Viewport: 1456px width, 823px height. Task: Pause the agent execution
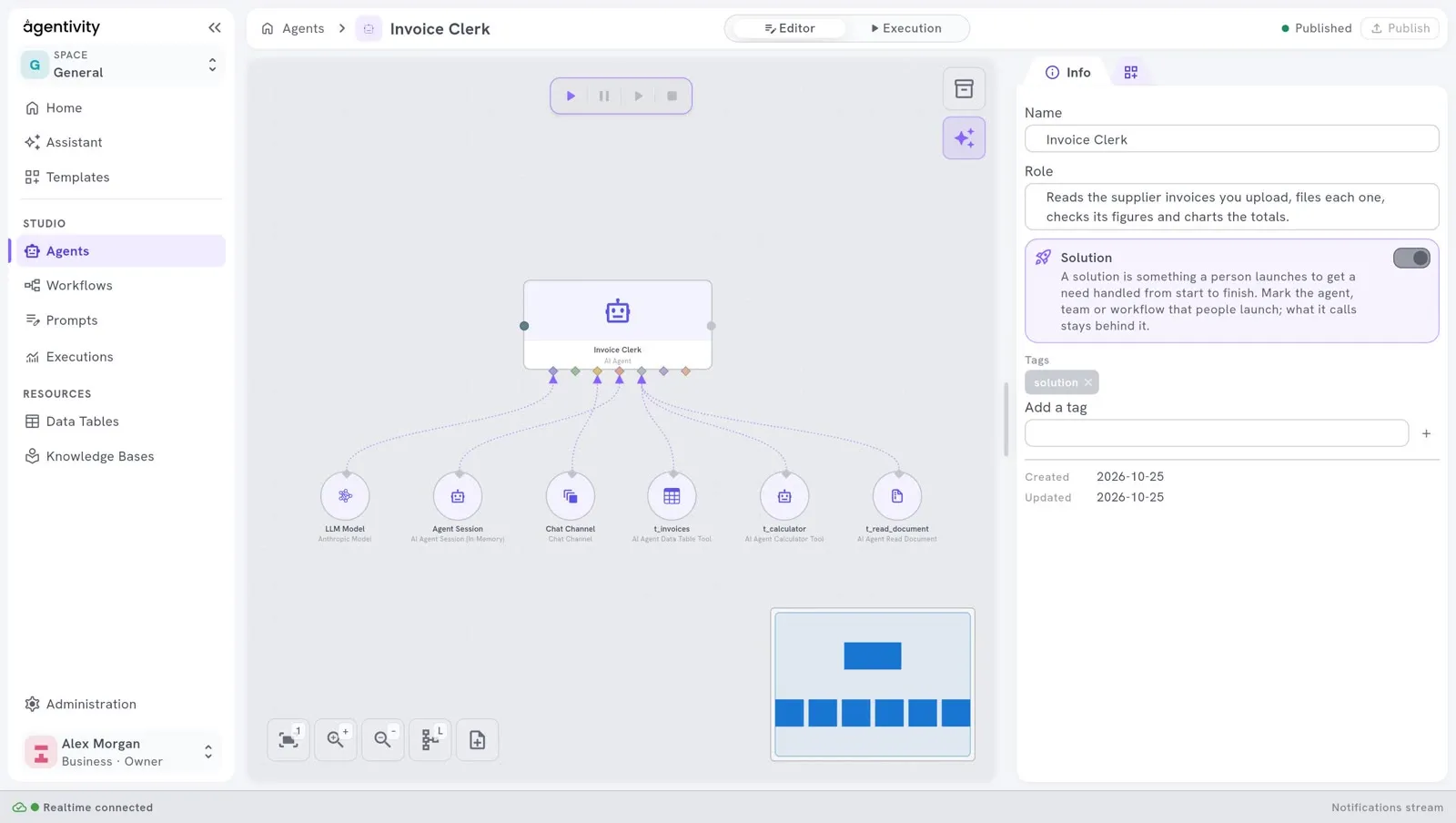[604, 96]
